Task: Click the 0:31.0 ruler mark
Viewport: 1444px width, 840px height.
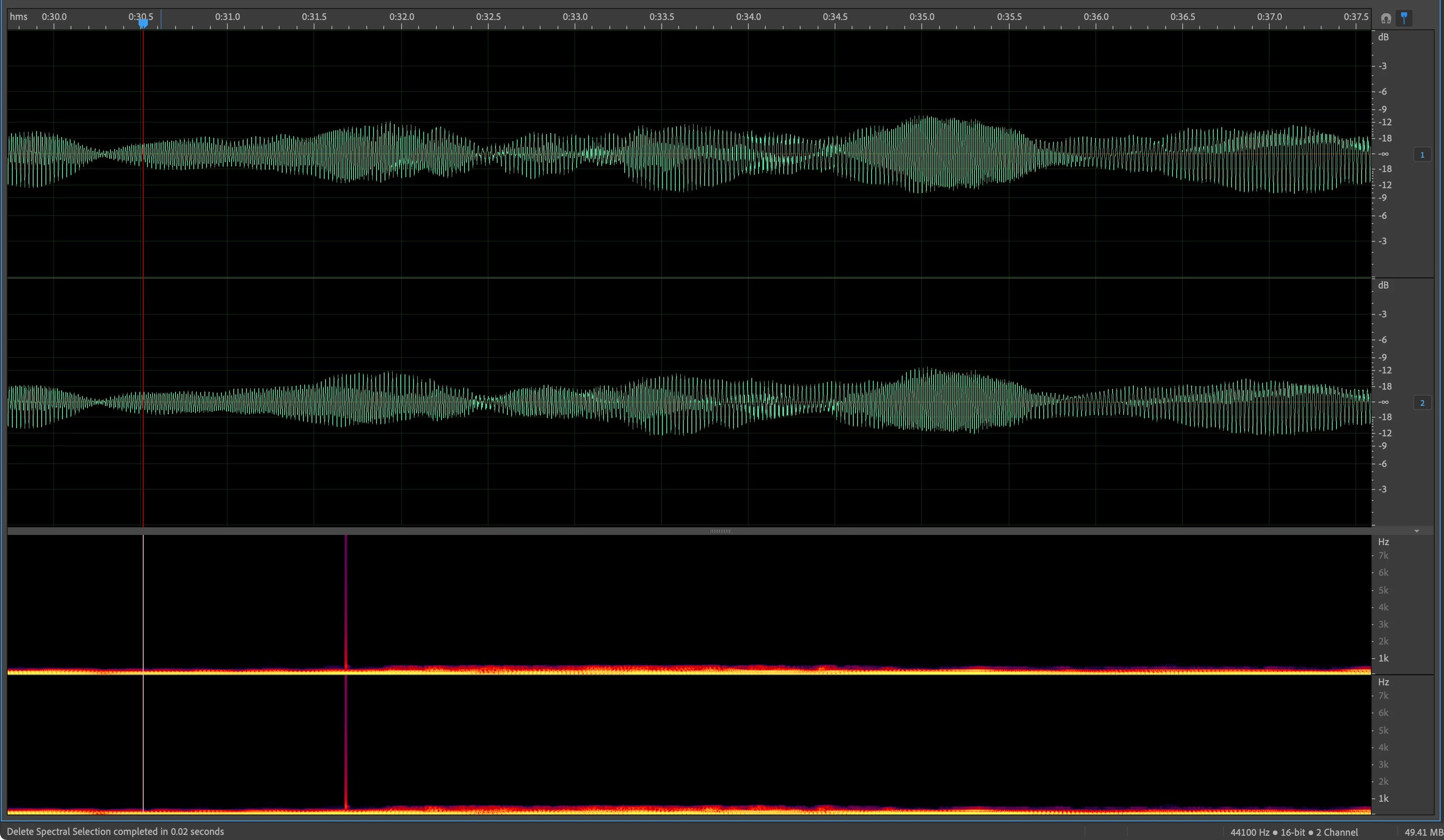Action: coord(227,17)
